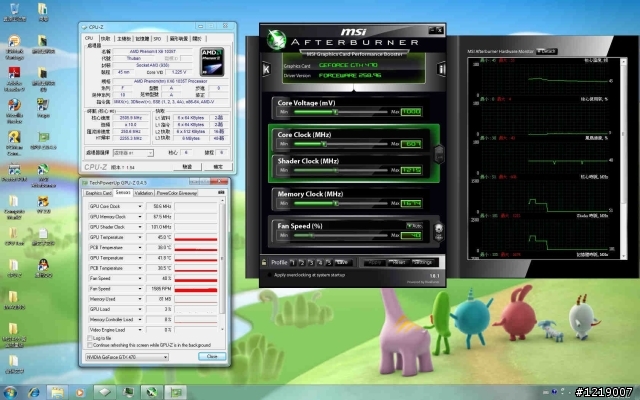Open the GPU Shader Clock sensor dropdown
Screen dimensions: 640x400
140,227
